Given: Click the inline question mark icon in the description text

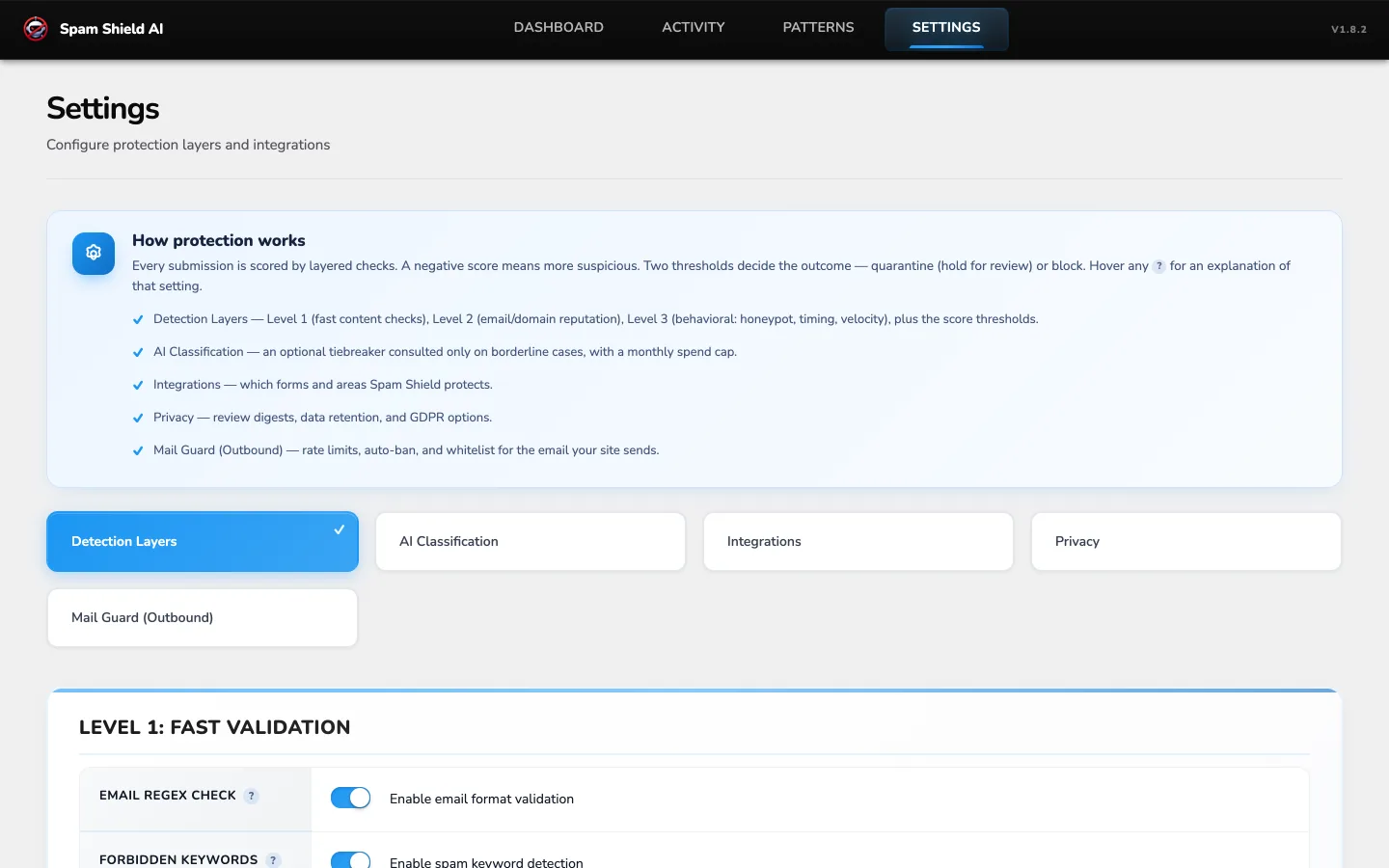Looking at the screenshot, I should (1159, 266).
